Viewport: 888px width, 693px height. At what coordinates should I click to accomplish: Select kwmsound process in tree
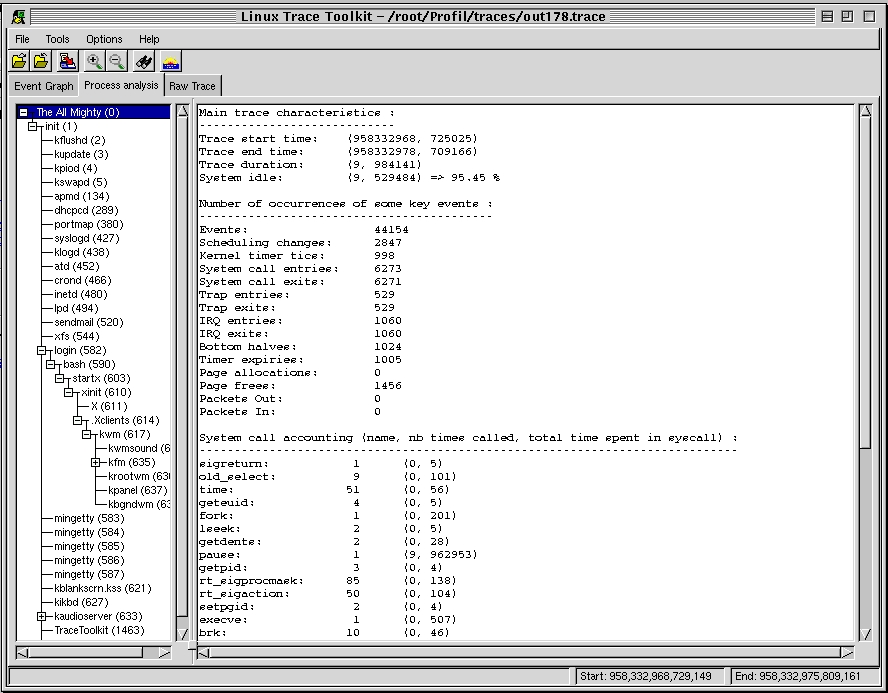[139, 448]
